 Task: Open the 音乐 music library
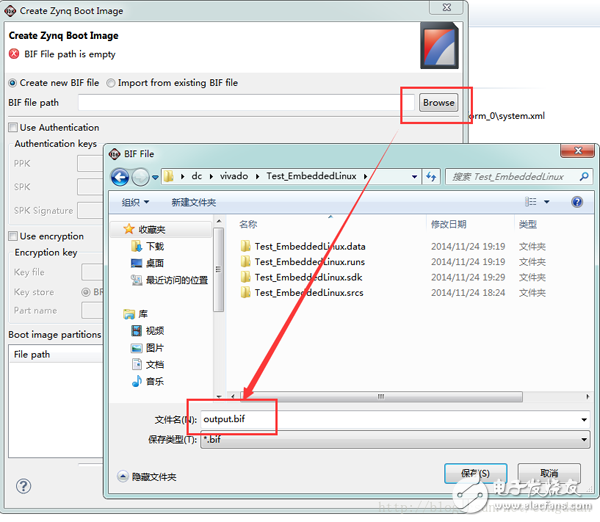point(155,382)
